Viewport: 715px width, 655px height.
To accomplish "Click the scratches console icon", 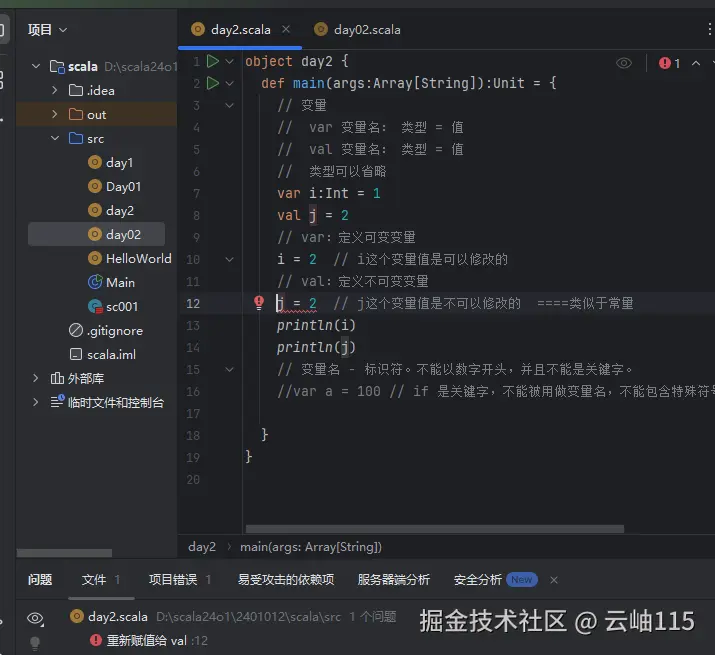I will click(57, 402).
